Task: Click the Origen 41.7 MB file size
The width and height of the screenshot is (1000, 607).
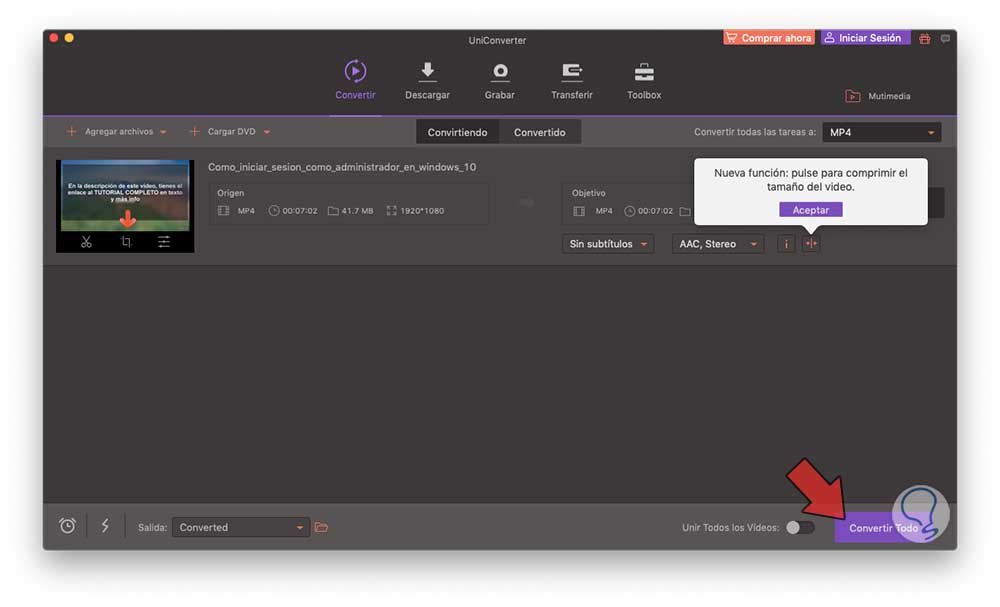Action: coord(357,210)
